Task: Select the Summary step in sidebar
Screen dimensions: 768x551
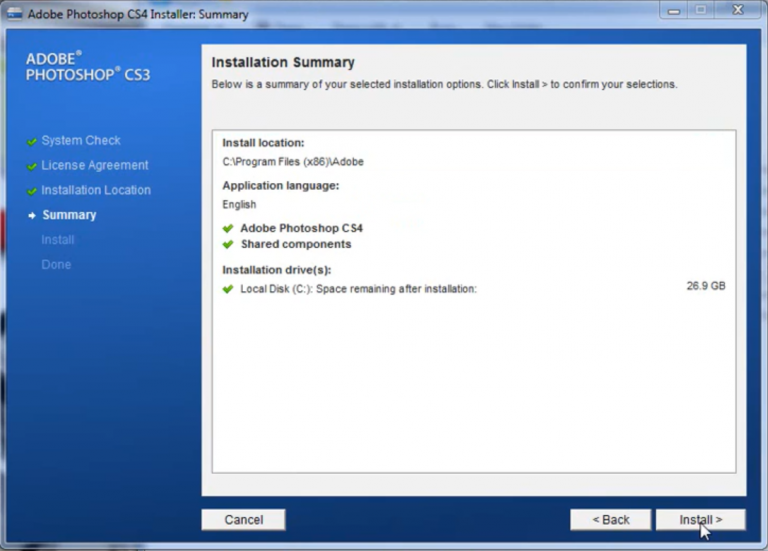Action: pos(69,215)
